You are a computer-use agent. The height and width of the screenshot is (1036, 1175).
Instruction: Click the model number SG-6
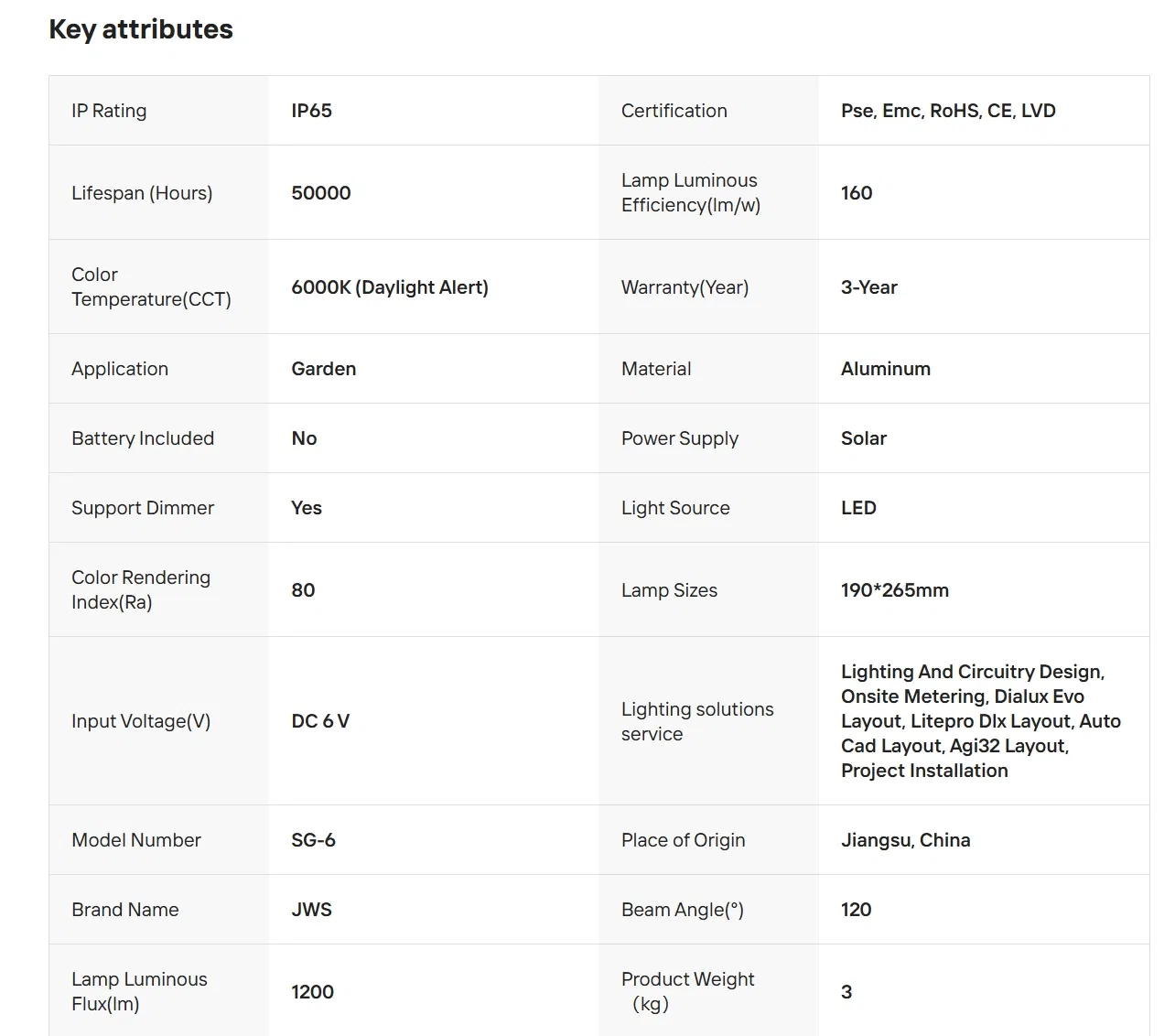pyautogui.click(x=313, y=840)
